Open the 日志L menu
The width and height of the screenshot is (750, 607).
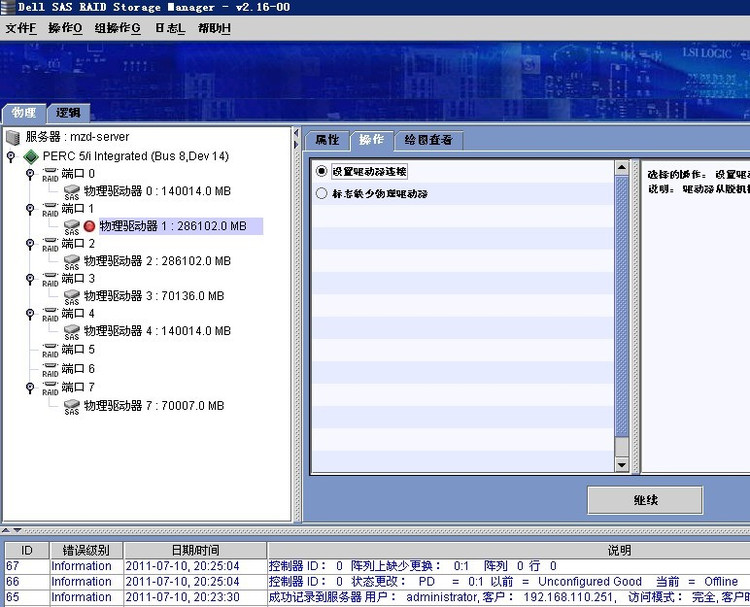170,28
